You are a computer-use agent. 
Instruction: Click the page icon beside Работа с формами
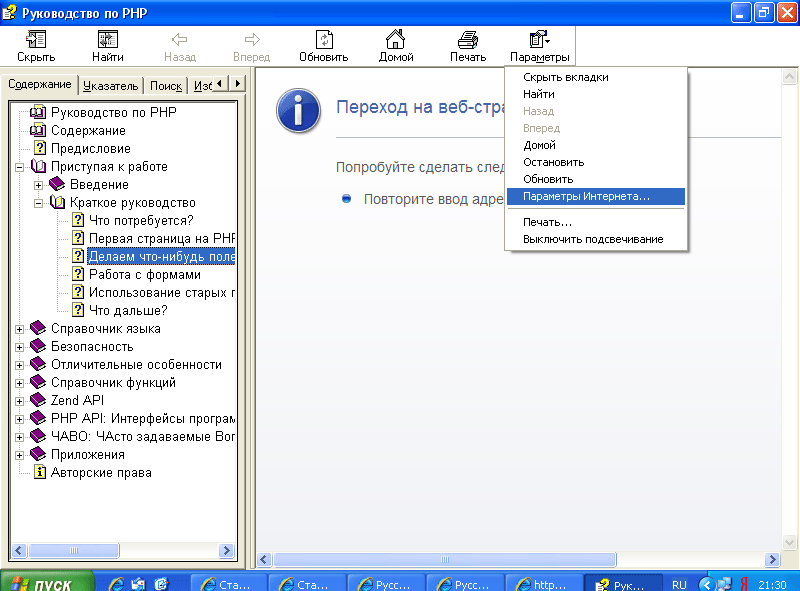coord(78,274)
